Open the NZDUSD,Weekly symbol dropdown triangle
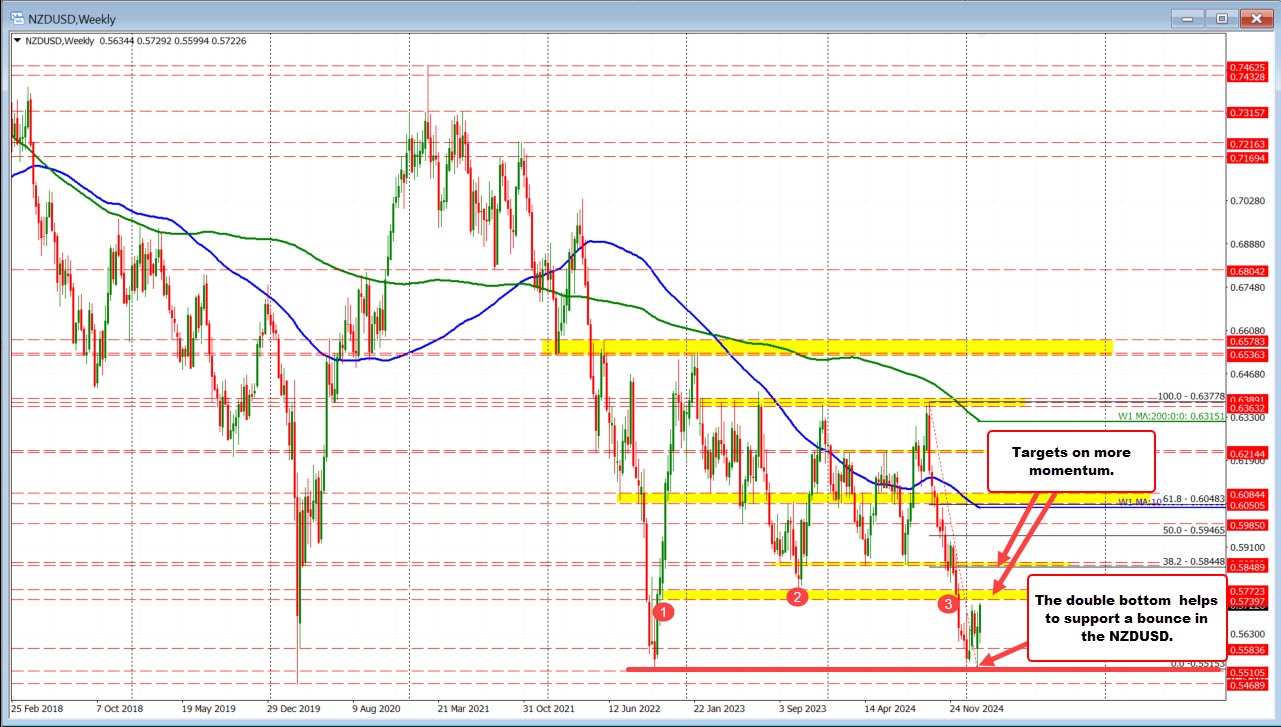This screenshot has width=1281, height=727. [17, 41]
